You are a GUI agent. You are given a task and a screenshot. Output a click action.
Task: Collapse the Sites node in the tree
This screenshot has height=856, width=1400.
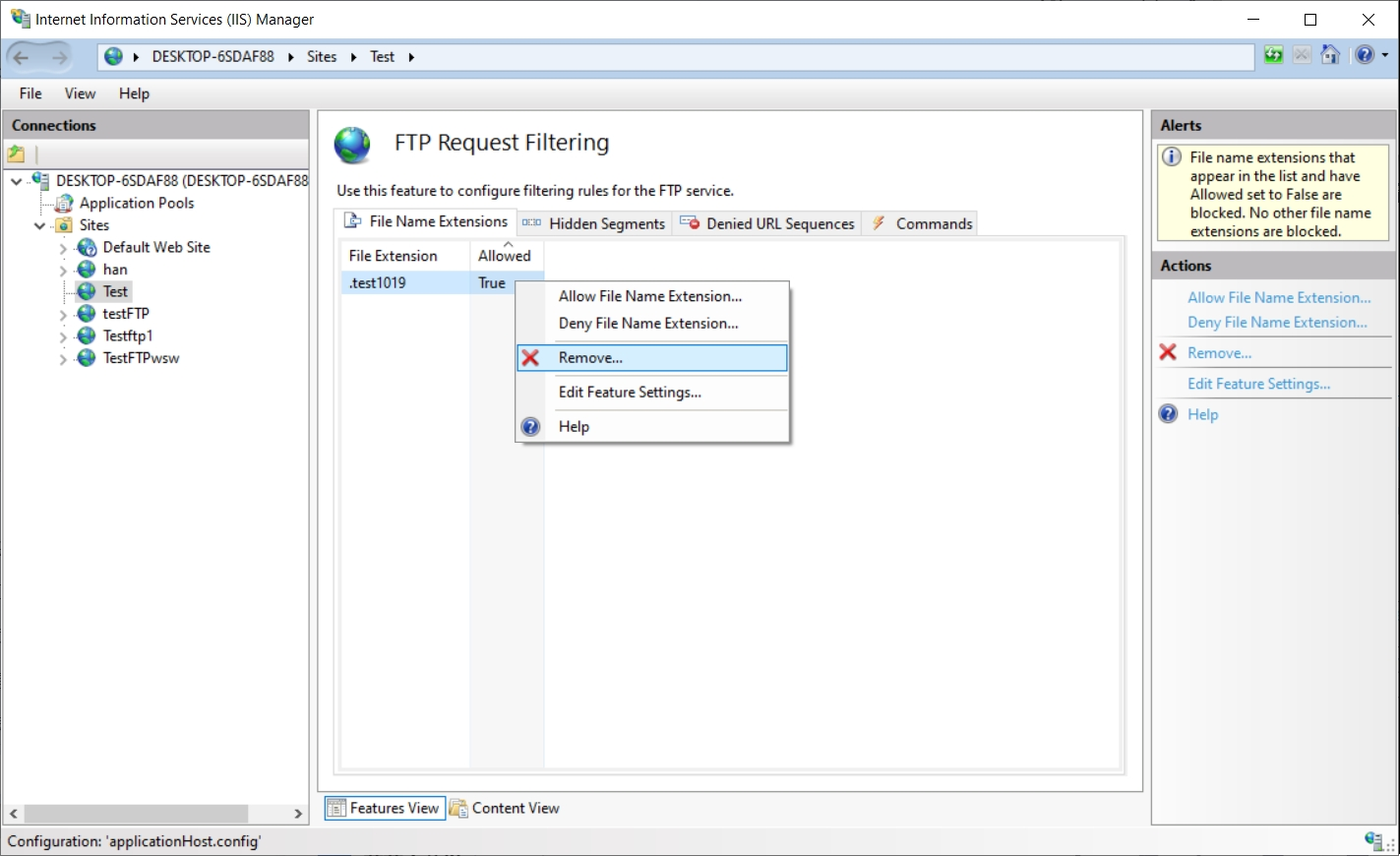(x=39, y=225)
